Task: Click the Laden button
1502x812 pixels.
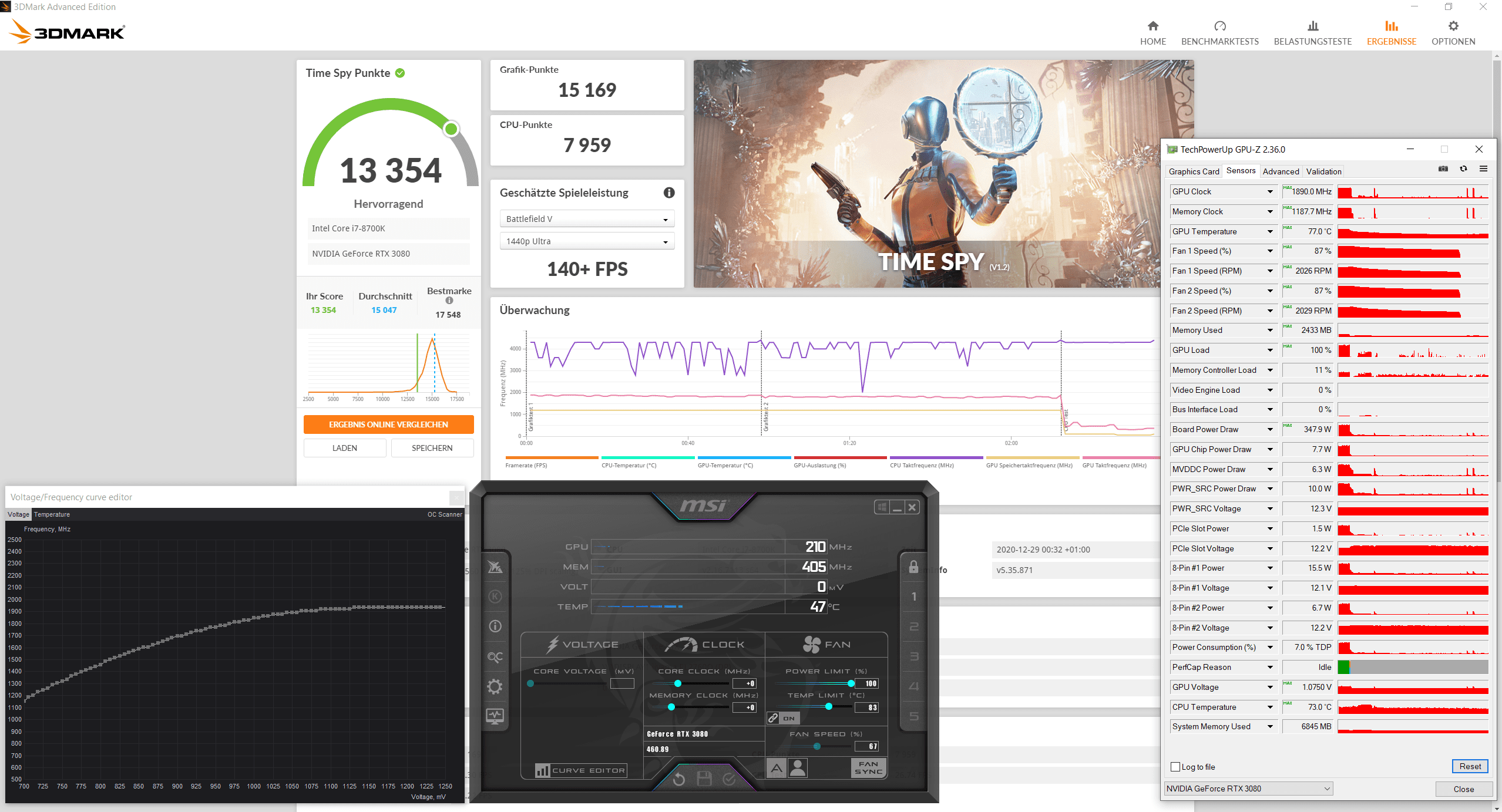Action: coord(344,448)
